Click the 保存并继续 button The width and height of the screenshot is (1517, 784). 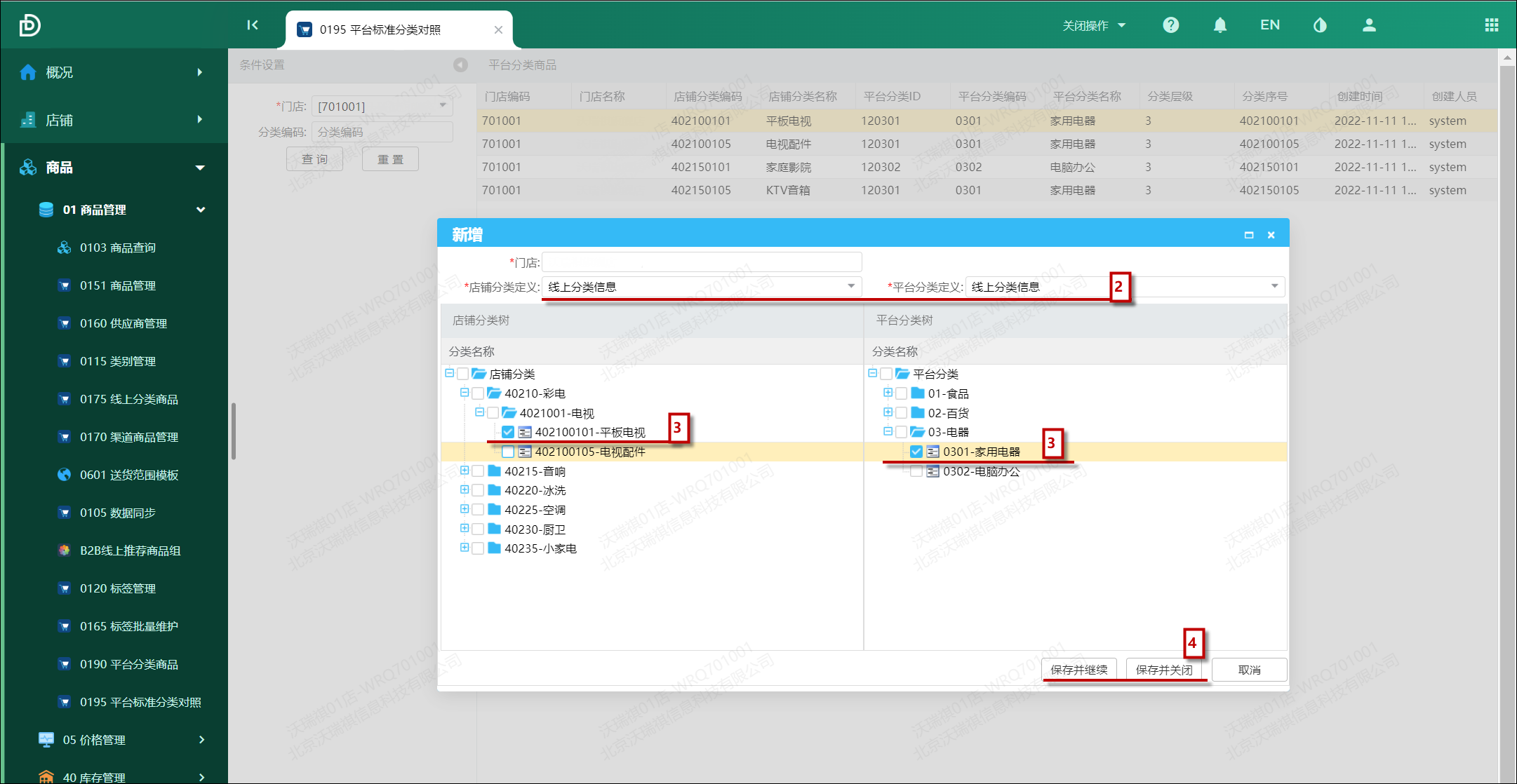(x=1079, y=670)
